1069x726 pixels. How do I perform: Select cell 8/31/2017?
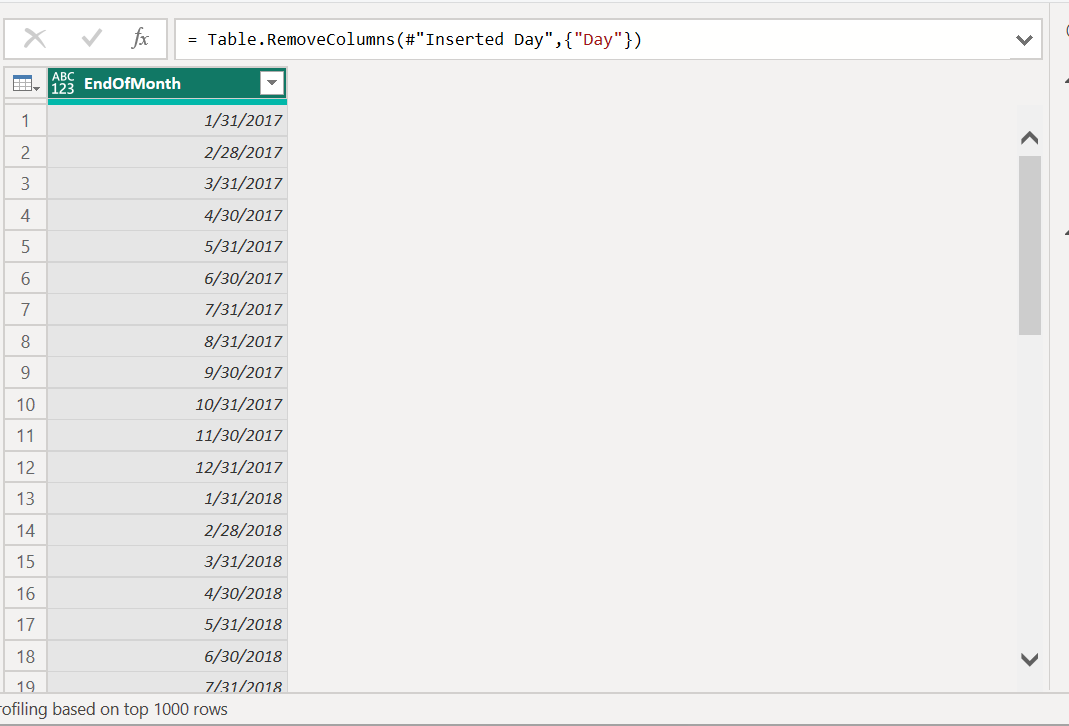[167, 341]
